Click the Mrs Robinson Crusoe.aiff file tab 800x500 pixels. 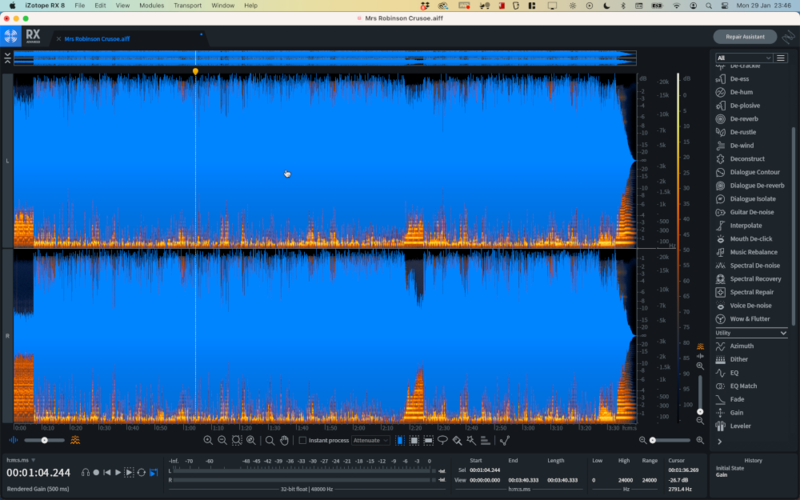[x=96, y=39]
